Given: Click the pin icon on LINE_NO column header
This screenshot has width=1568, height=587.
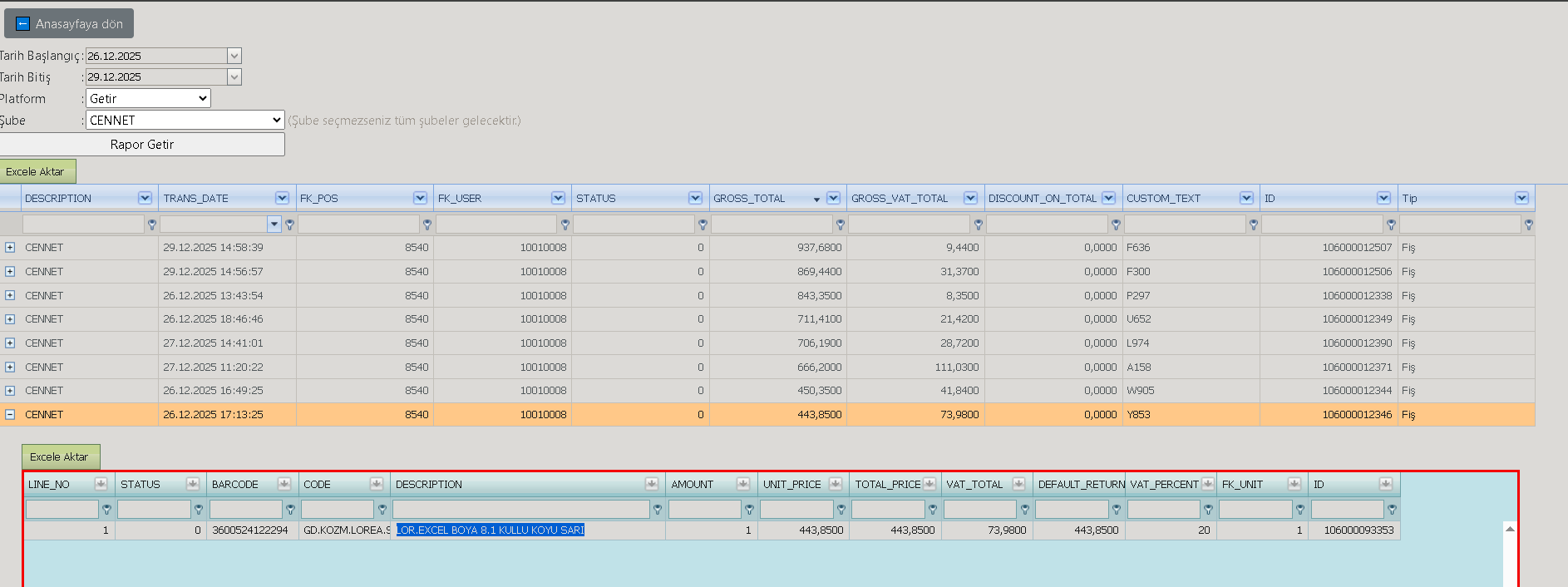Looking at the screenshot, I should tap(101, 484).
